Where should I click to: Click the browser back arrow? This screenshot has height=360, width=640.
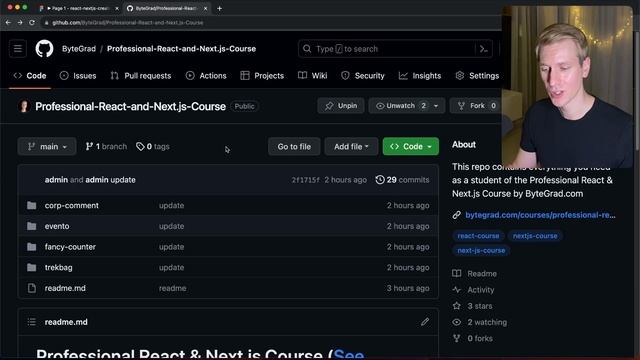pyautogui.click(x=8, y=22)
